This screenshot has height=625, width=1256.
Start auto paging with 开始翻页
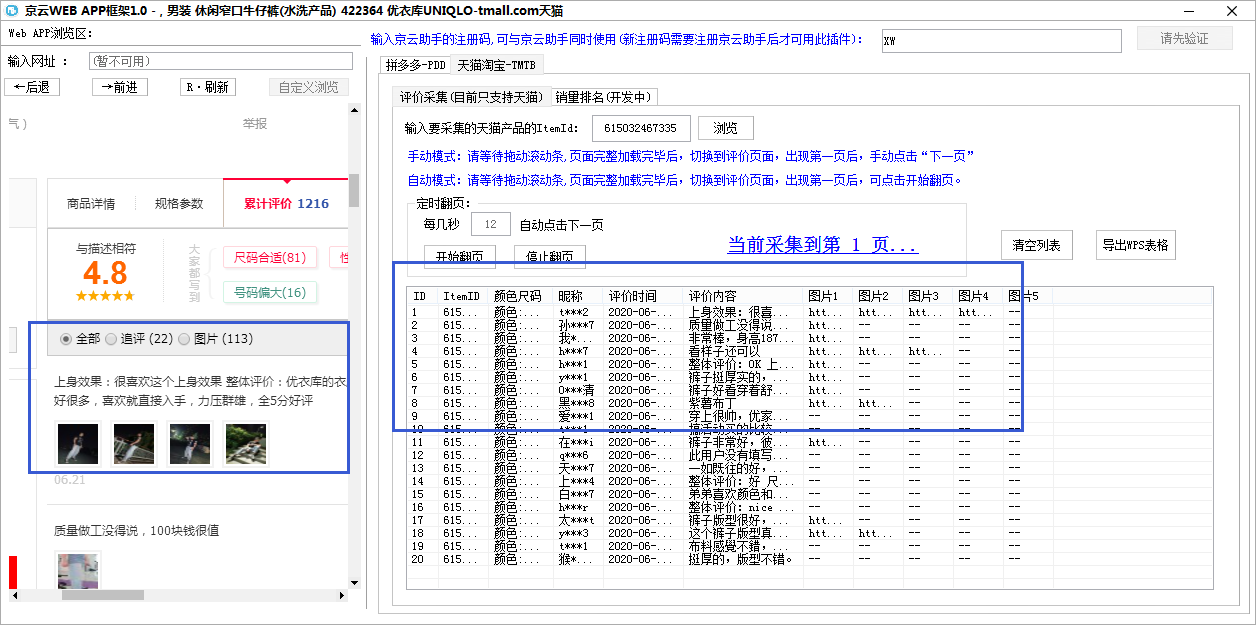pos(460,257)
